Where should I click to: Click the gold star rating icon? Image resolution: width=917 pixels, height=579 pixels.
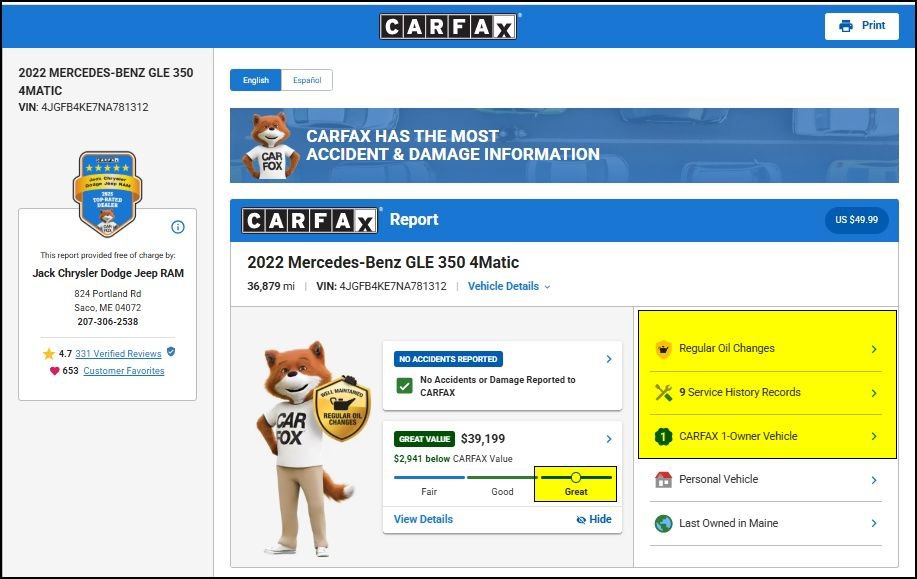(49, 354)
